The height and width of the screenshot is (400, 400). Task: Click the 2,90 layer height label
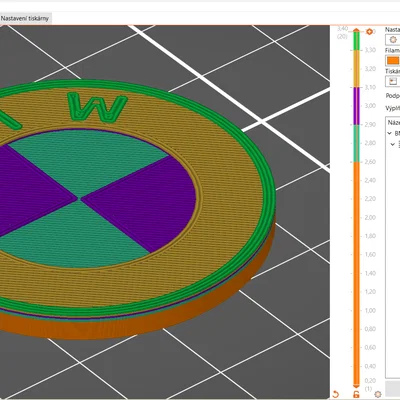370,124
